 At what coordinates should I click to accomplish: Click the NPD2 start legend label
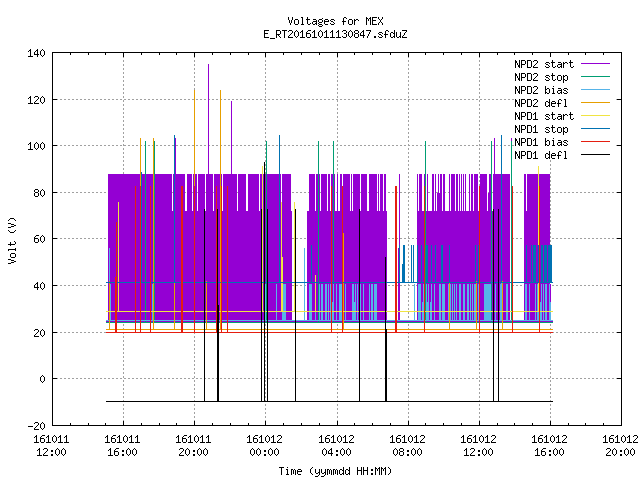point(544,64)
